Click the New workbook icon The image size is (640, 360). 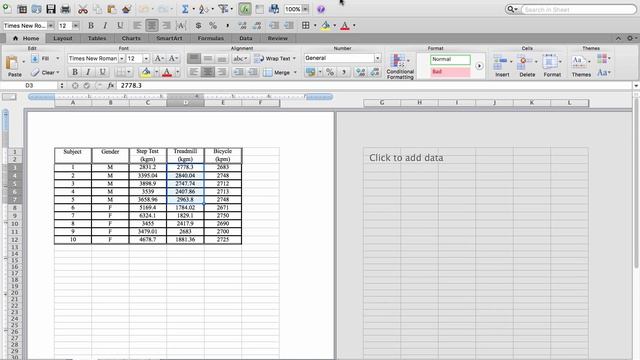tap(7, 9)
